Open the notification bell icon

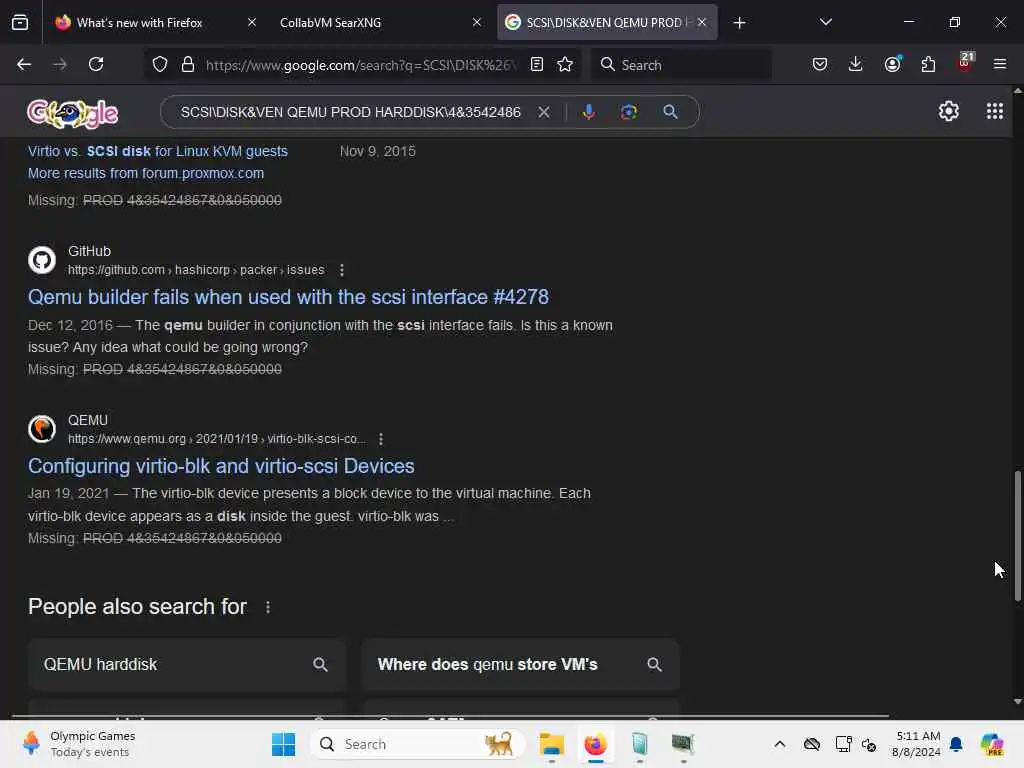pyautogui.click(x=956, y=744)
